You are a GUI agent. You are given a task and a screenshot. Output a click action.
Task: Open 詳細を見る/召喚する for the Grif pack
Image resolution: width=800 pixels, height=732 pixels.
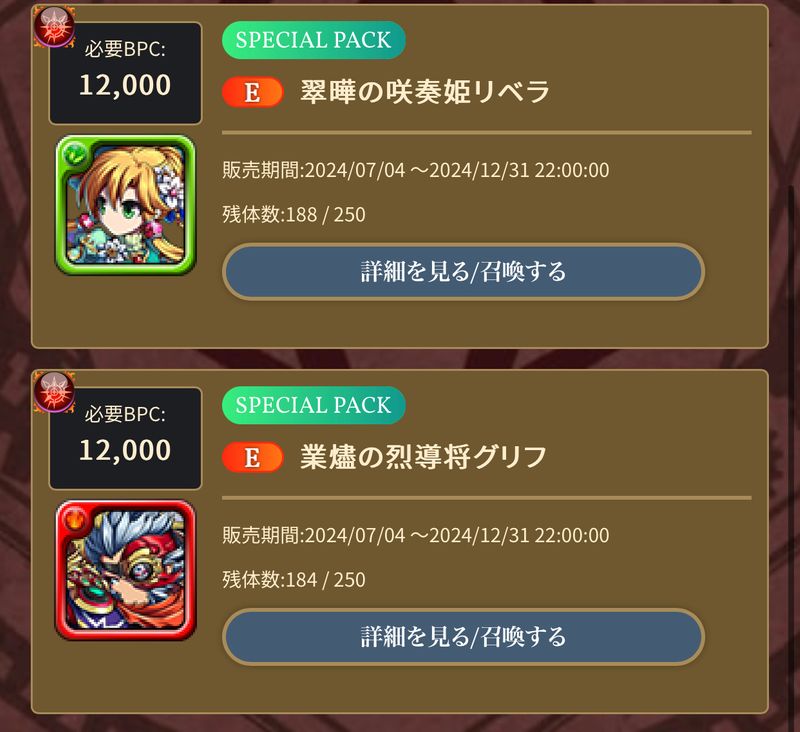click(x=463, y=637)
